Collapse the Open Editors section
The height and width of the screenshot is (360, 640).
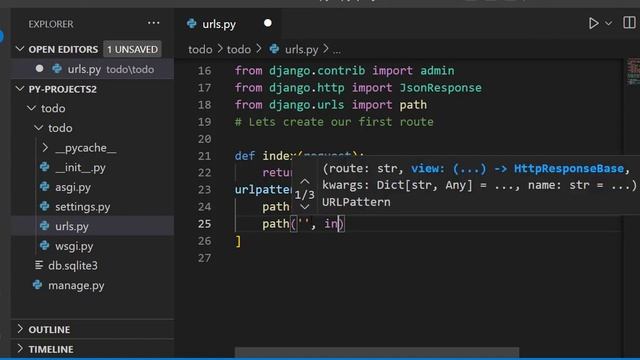click(20, 49)
